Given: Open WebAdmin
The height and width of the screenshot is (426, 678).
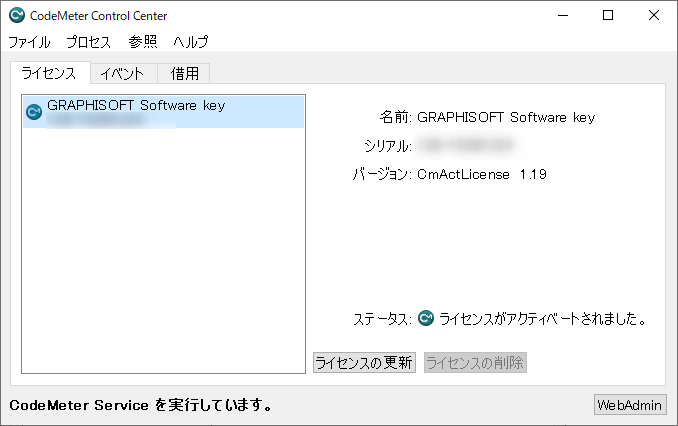Looking at the screenshot, I should click(x=630, y=405).
